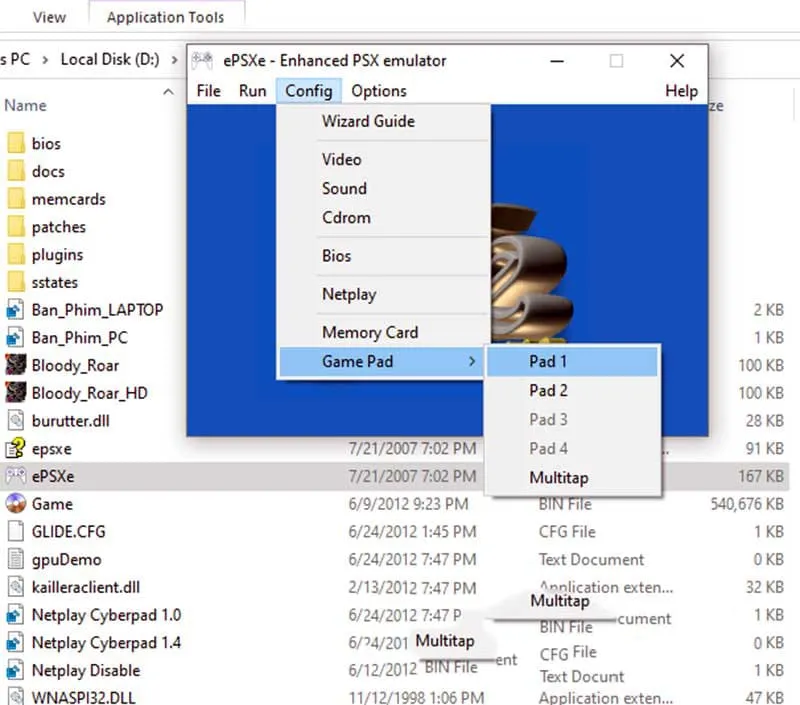
Task: Choose Sound in the Config menu
Action: tap(384, 189)
